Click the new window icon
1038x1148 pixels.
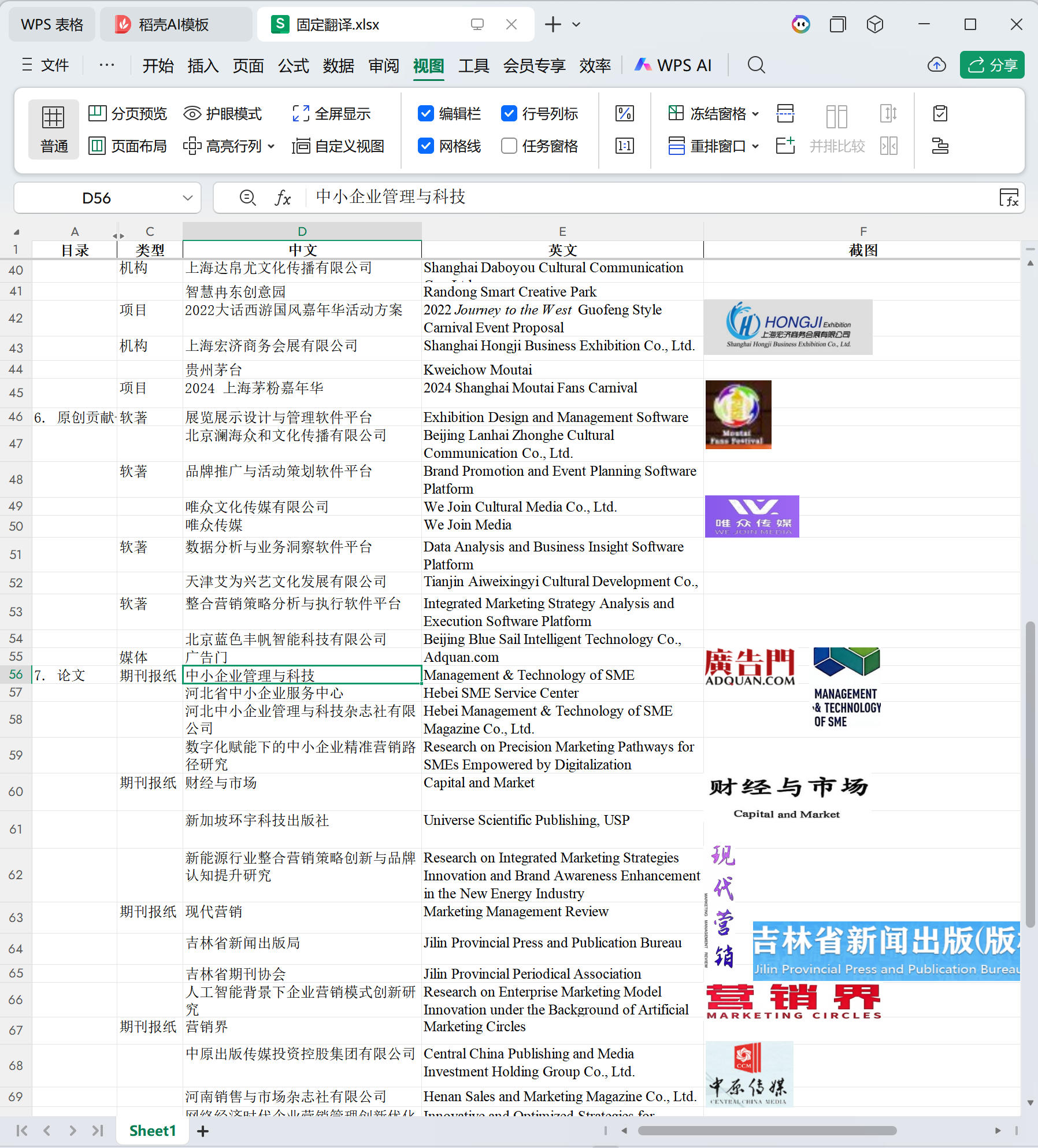click(x=785, y=146)
